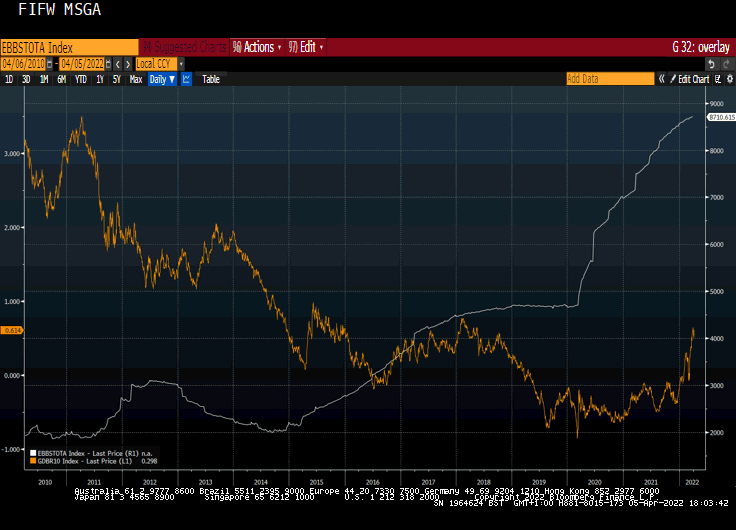This screenshot has width=736, height=530.
Task: Click the FIFW MSGA header text
Action: [x=60, y=9]
